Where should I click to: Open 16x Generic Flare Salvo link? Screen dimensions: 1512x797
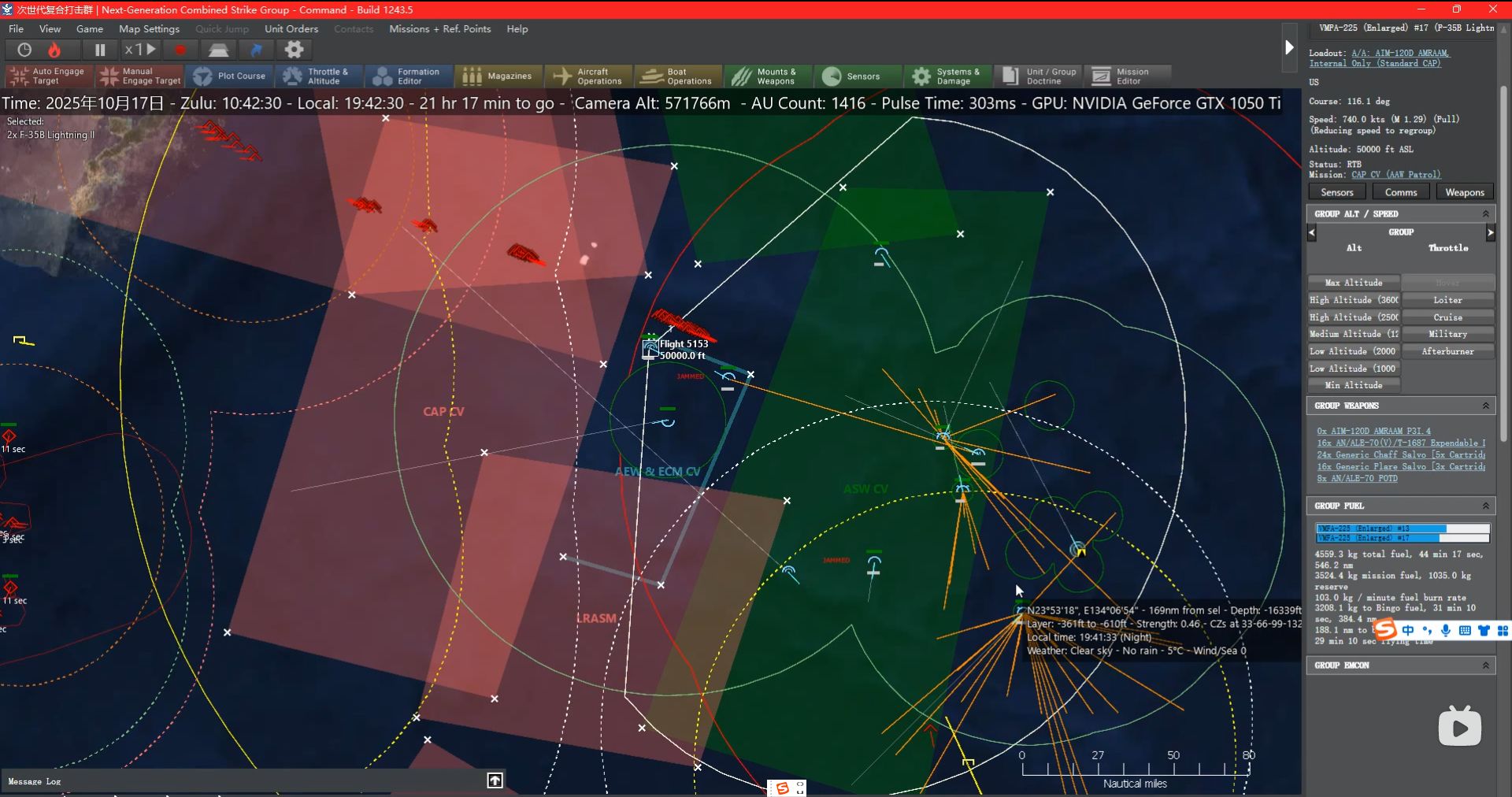click(x=1401, y=466)
